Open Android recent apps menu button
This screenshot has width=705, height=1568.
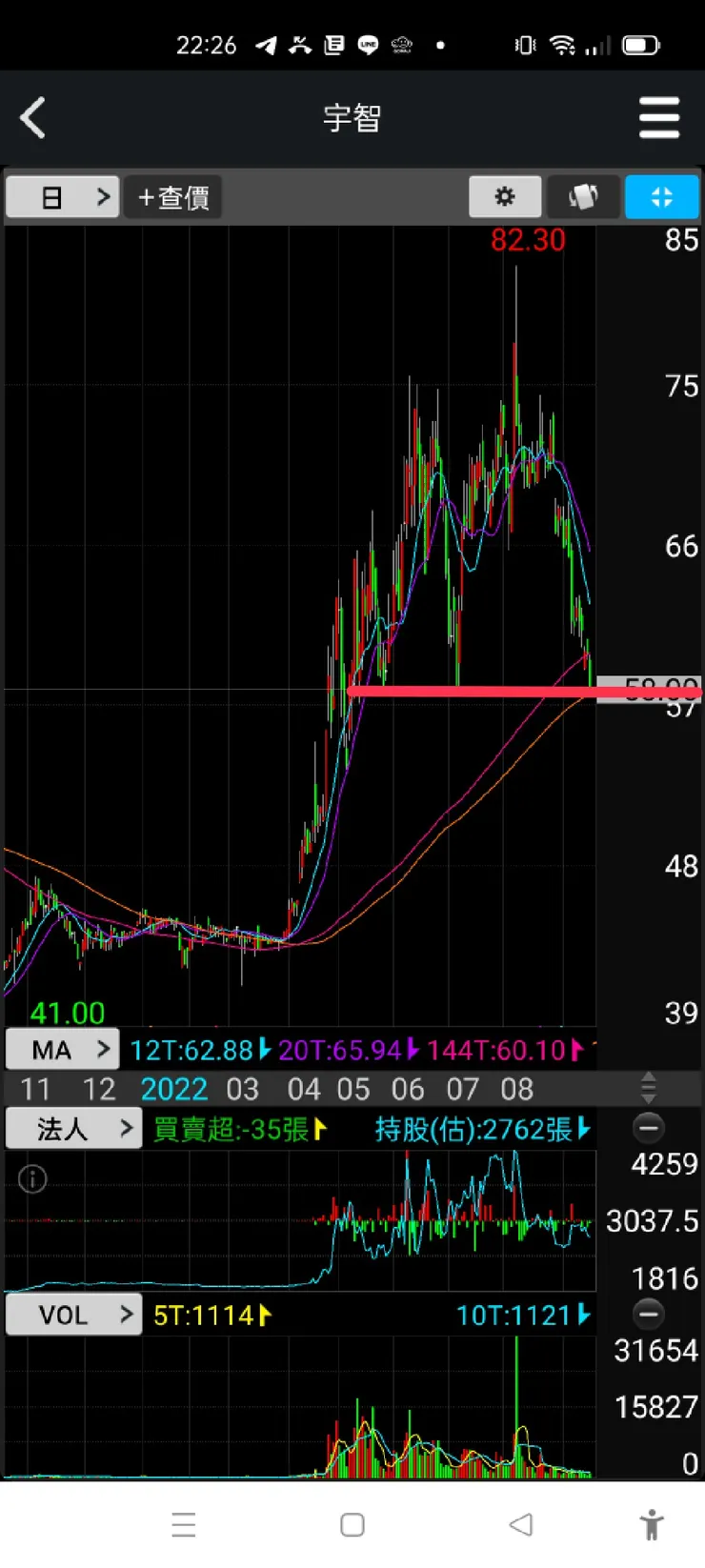point(184,1524)
